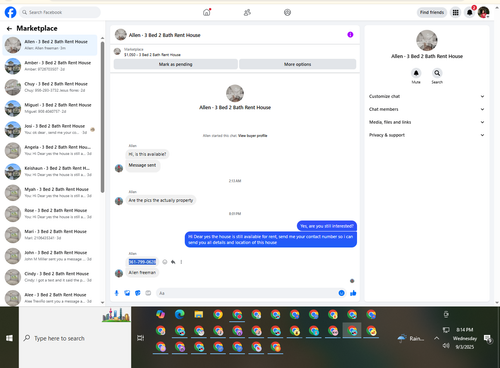Show hidden system tray icons
The width and height of the screenshot is (500, 368).
click(x=436, y=338)
